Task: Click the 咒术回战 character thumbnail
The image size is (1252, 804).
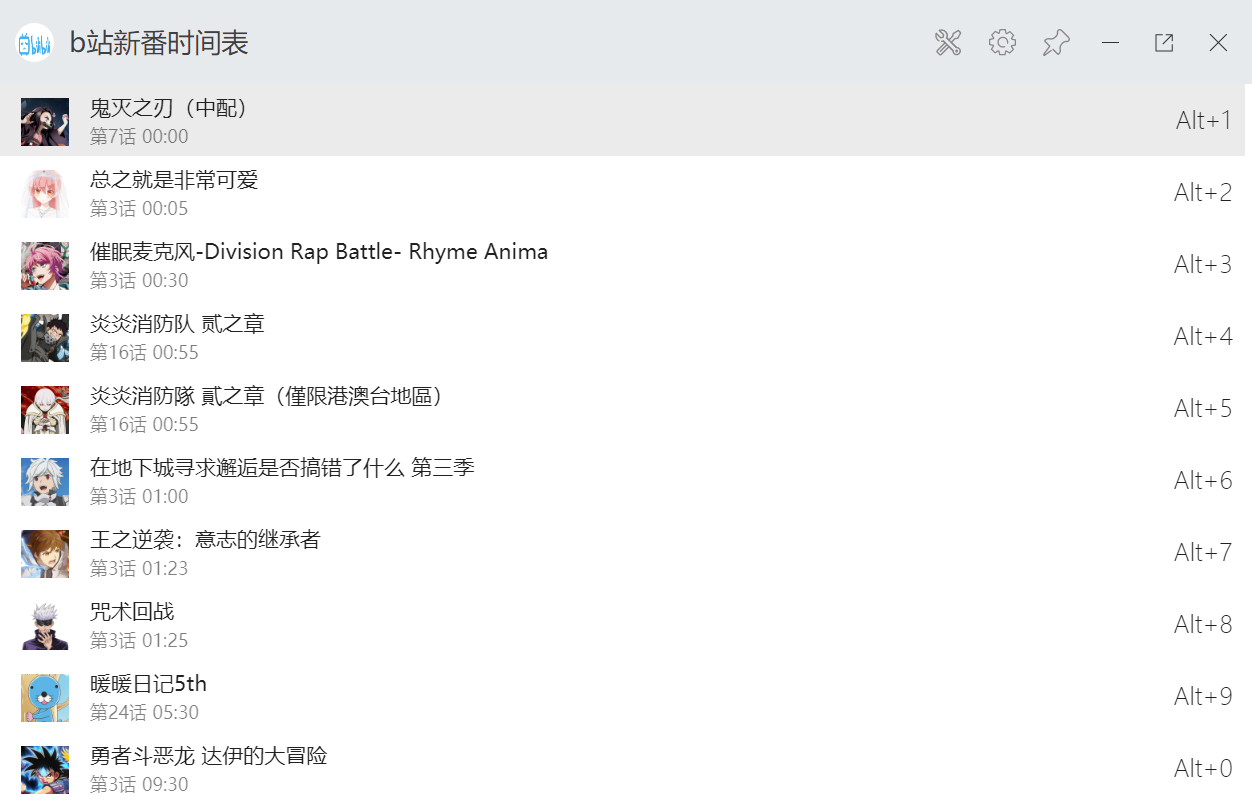Action: click(45, 626)
